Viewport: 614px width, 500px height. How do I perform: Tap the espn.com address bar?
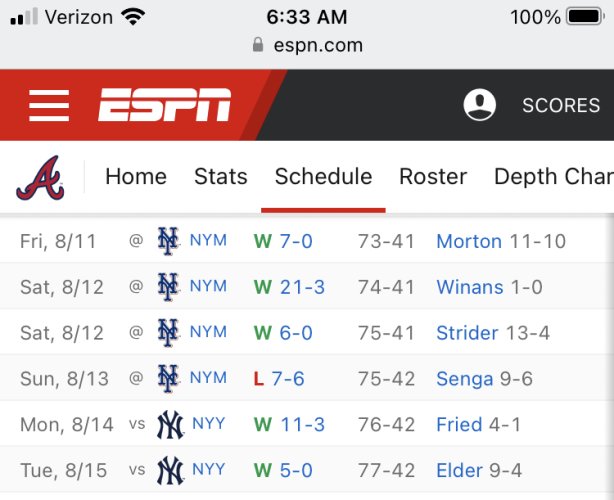tap(307, 45)
